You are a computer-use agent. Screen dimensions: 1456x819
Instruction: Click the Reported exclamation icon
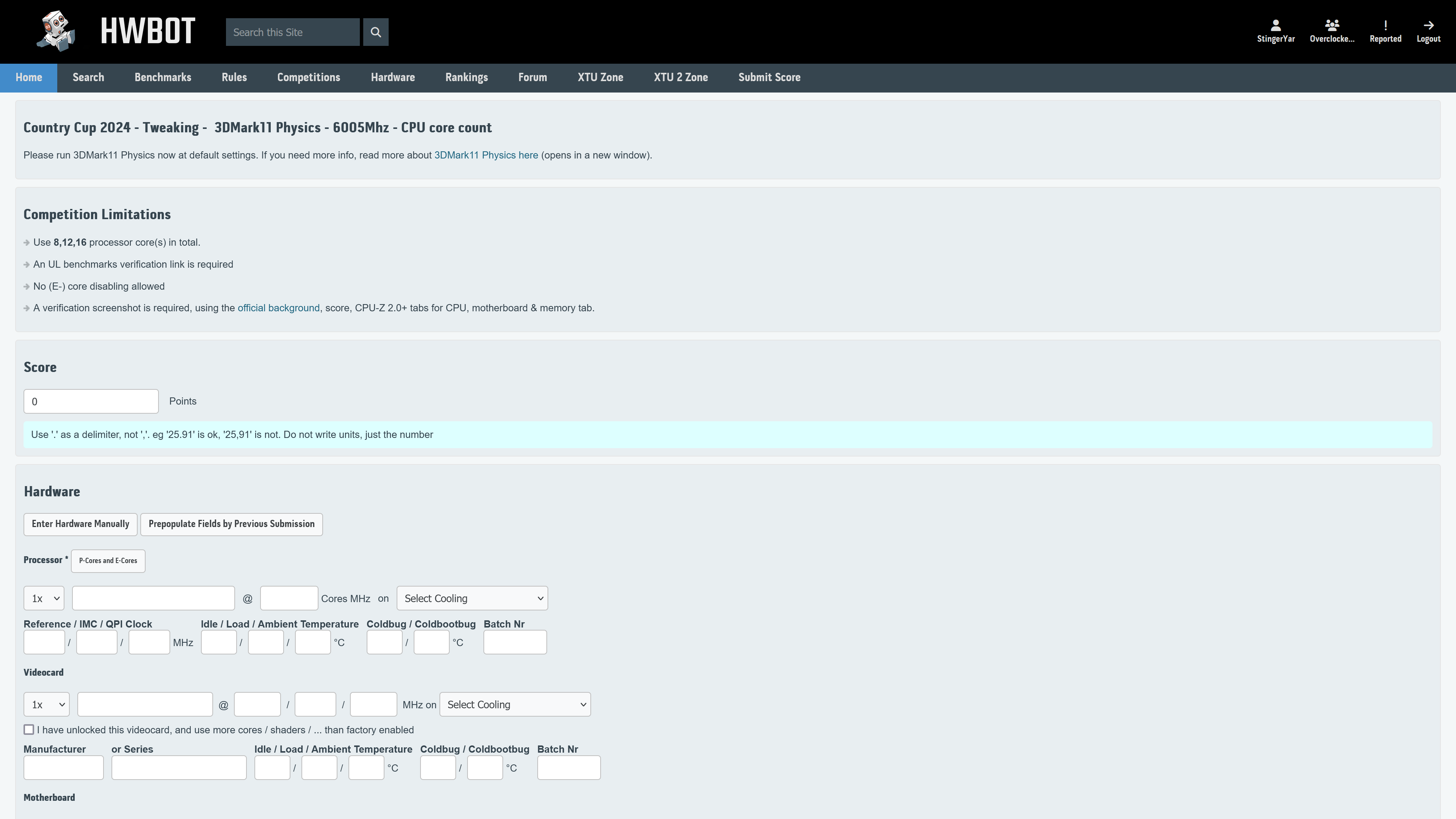pos(1385,25)
